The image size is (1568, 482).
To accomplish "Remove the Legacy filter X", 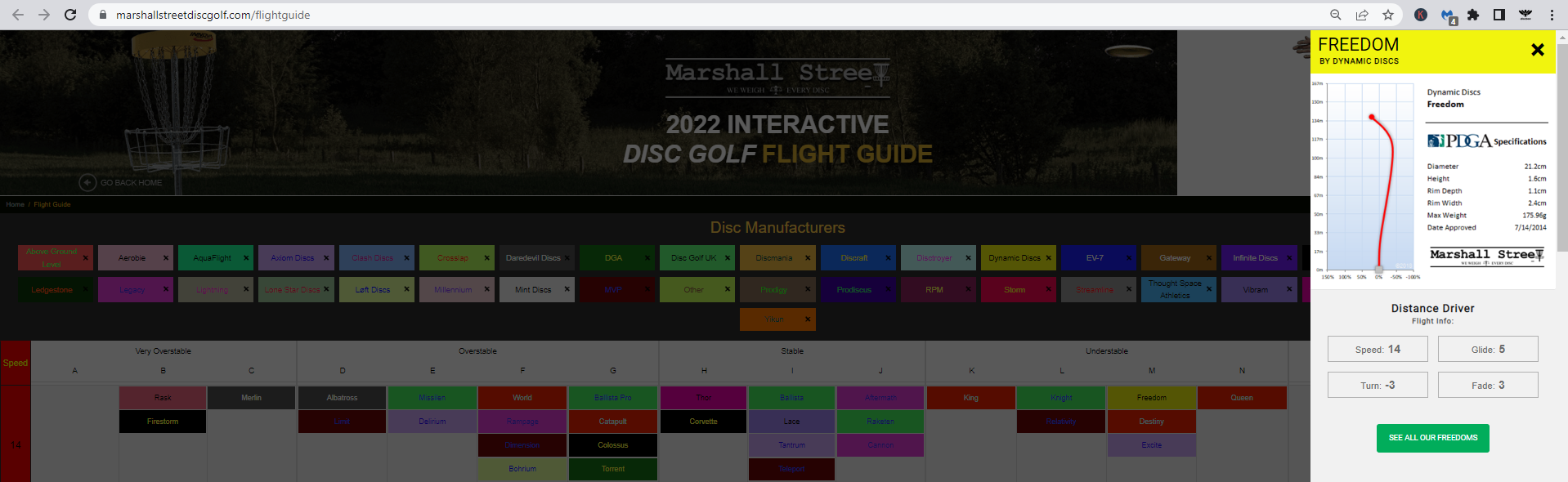I will pyautogui.click(x=166, y=289).
